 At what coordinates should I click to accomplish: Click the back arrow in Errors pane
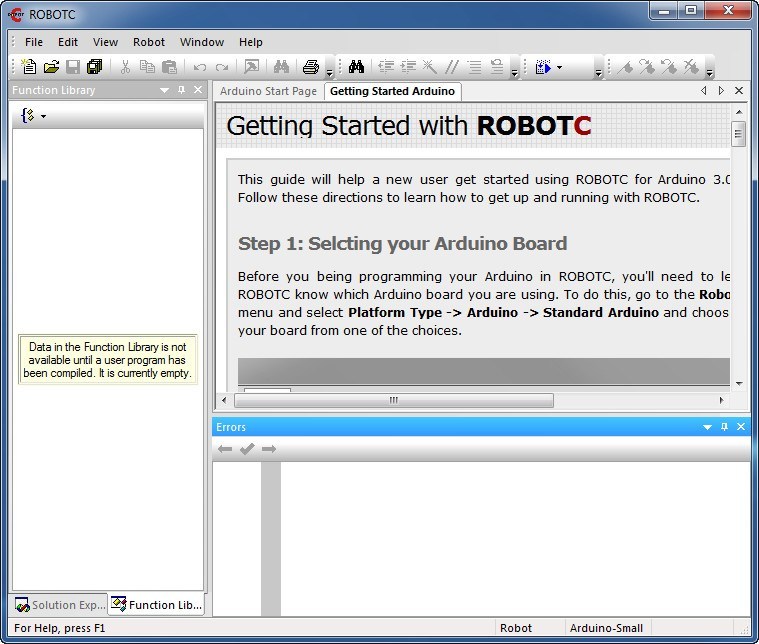coord(225,449)
